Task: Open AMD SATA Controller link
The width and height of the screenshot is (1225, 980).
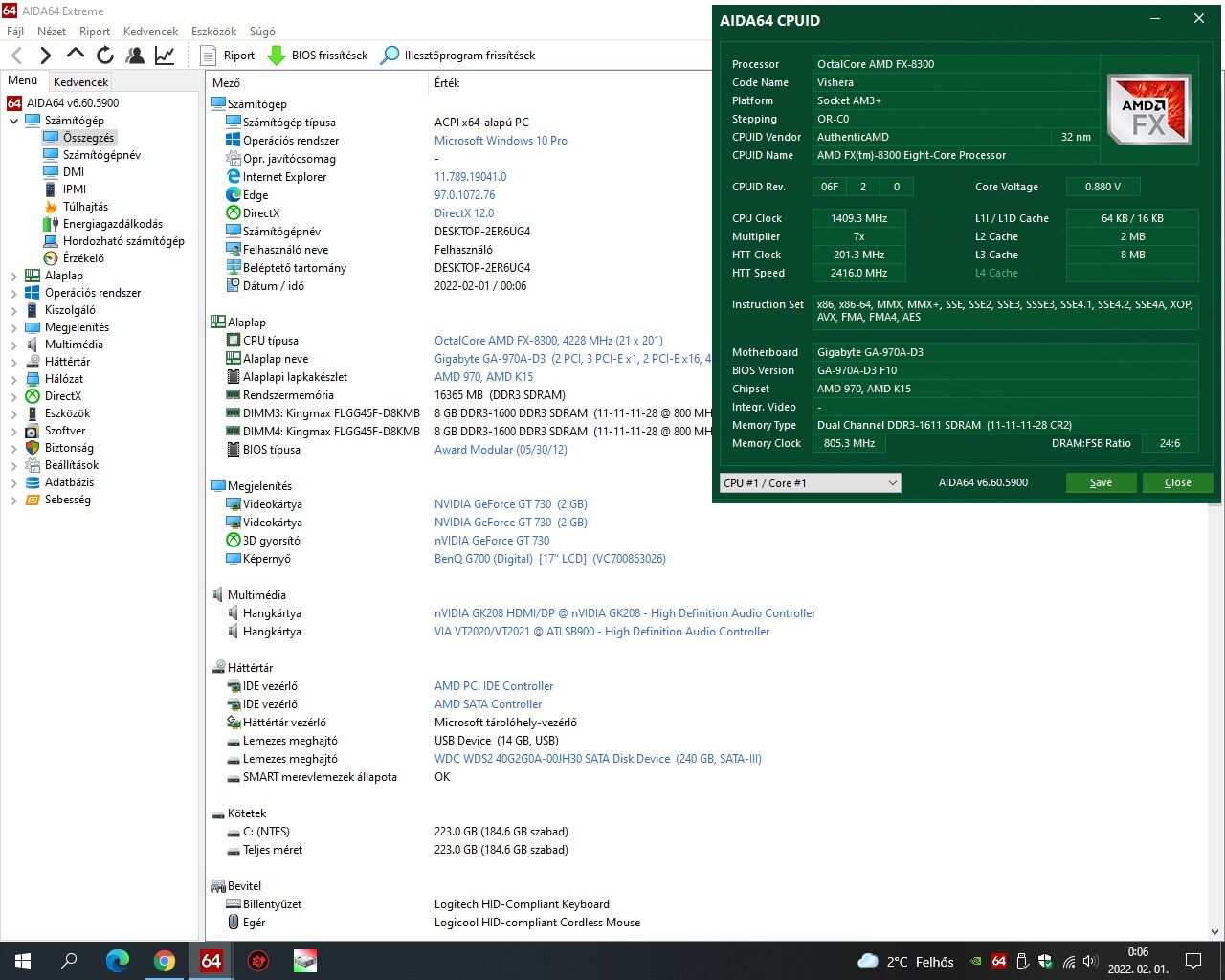Action: [x=488, y=704]
